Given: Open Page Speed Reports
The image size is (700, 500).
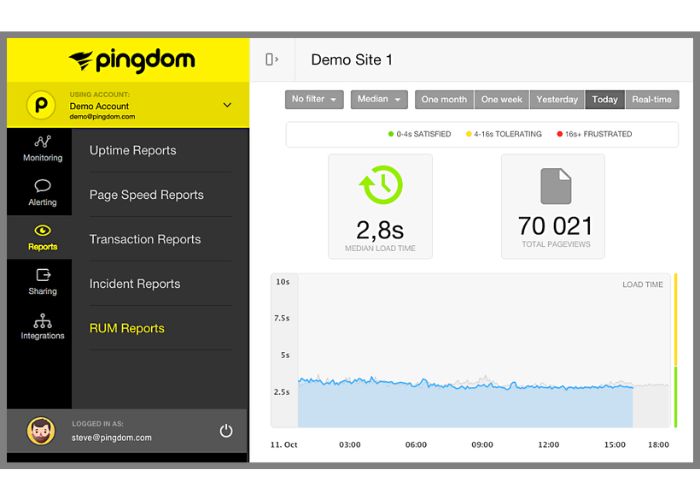Looking at the screenshot, I should (x=146, y=195).
